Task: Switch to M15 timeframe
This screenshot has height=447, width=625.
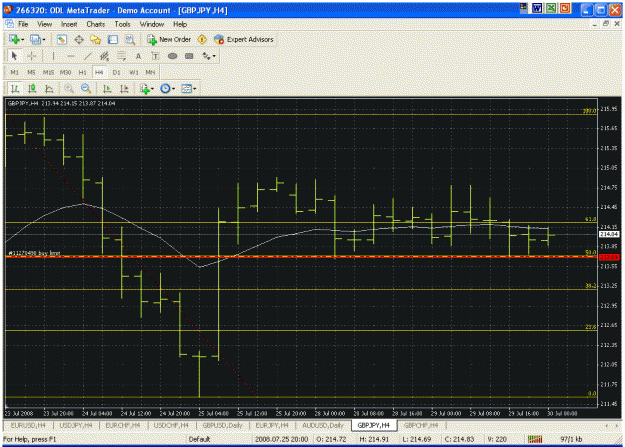Action: click(x=48, y=73)
